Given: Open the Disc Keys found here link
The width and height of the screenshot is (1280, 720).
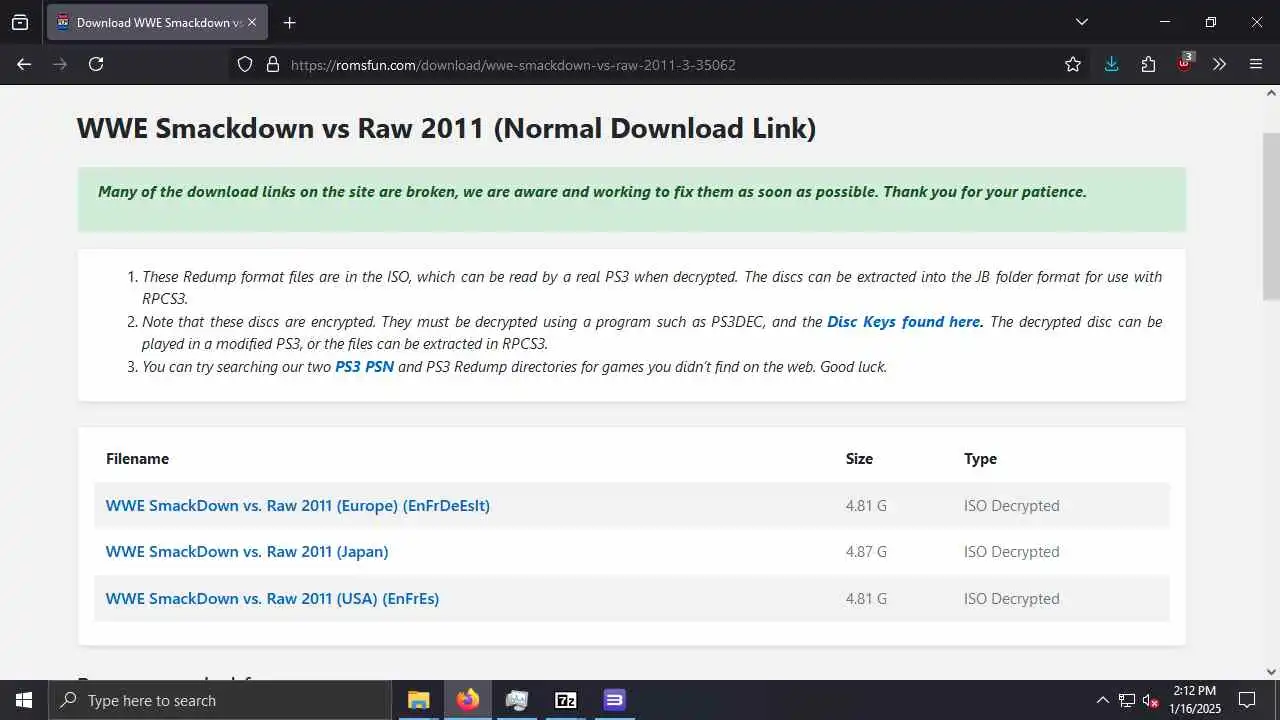Looking at the screenshot, I should (905, 322).
